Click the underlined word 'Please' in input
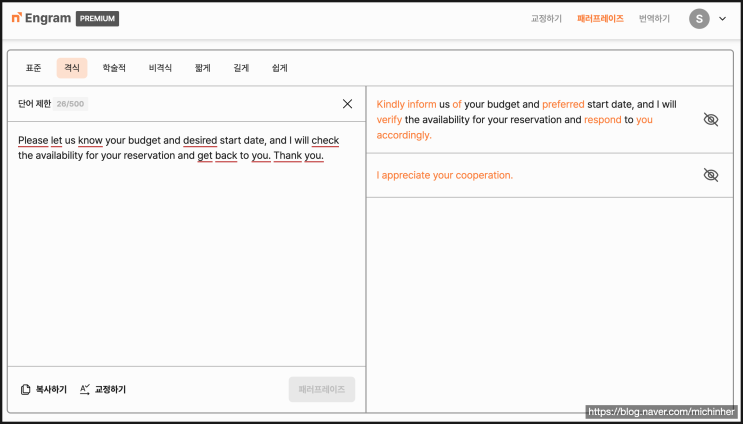Image resolution: width=743 pixels, height=424 pixels. tap(33, 141)
